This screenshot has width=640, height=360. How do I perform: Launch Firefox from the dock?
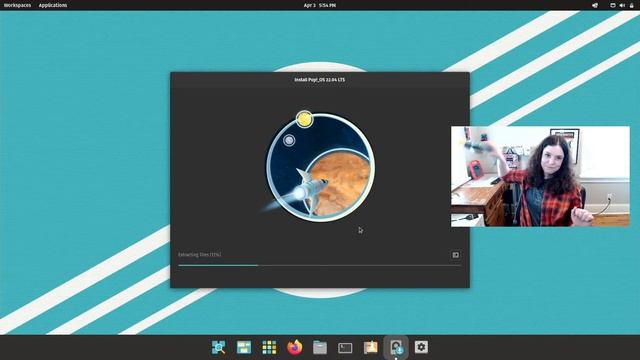pyautogui.click(x=295, y=347)
